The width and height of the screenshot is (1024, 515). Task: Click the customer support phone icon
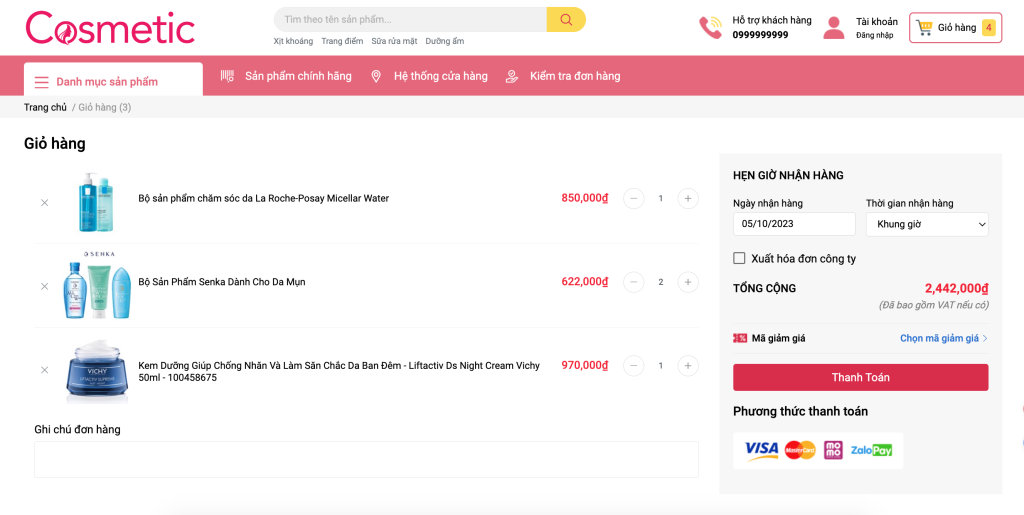pyautogui.click(x=710, y=28)
